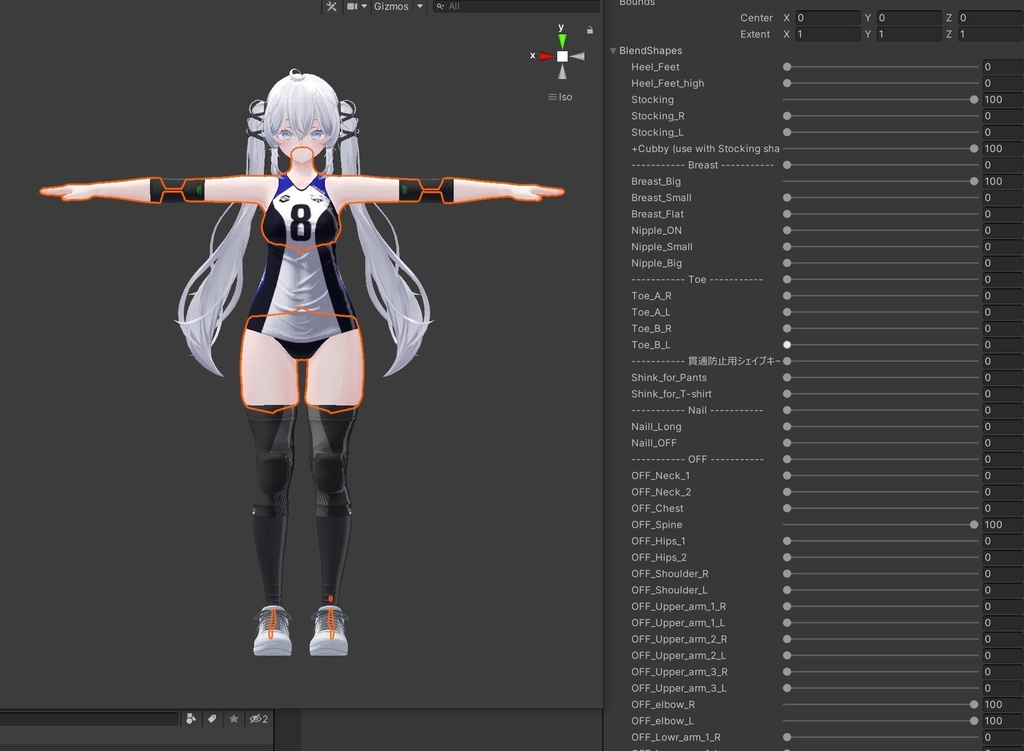The height and width of the screenshot is (751, 1024).
Task: Click the Breast_Small slider handle
Action: tap(787, 197)
